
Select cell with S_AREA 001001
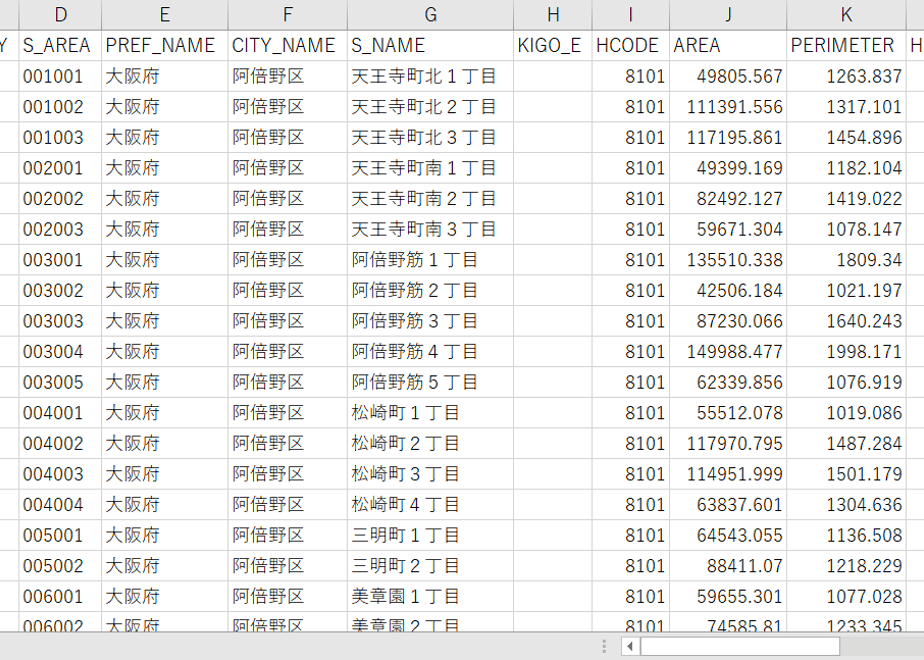coord(60,76)
